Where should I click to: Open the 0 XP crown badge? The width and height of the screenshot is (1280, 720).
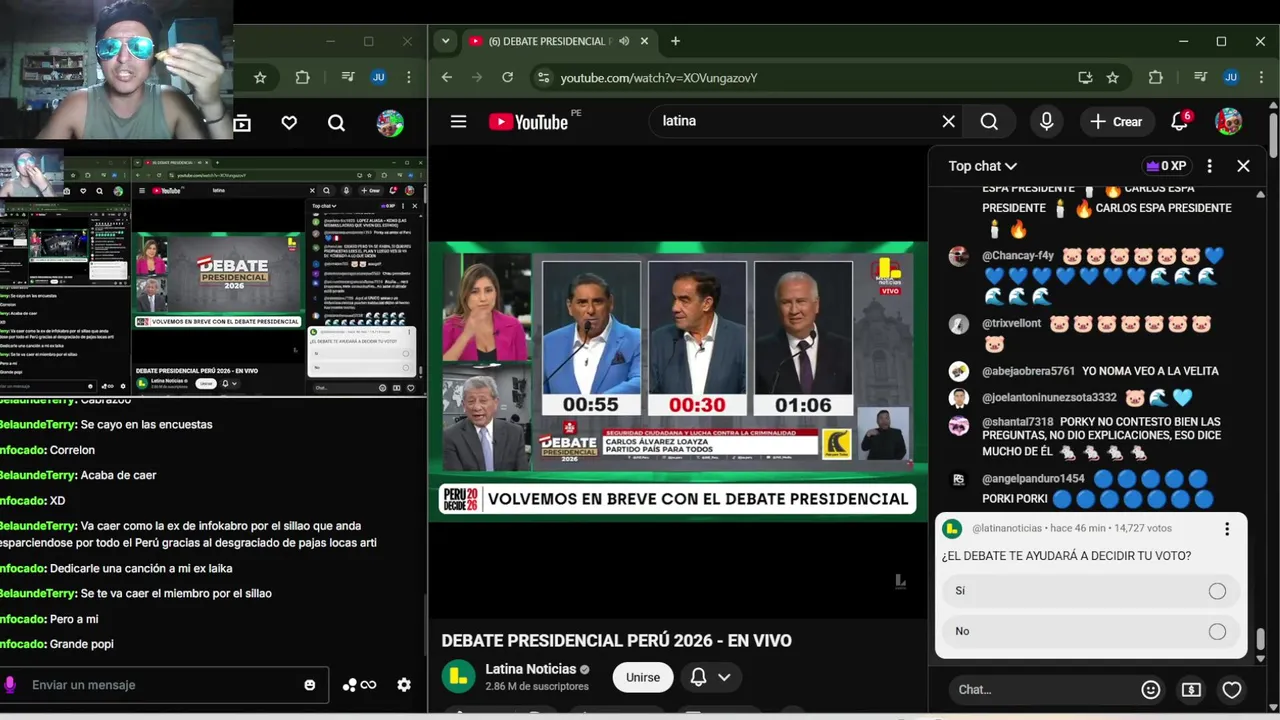pyautogui.click(x=1166, y=166)
